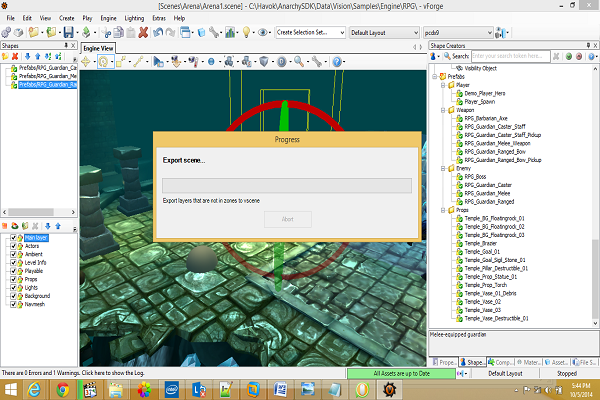Click the Export scene green arrow icon
The image size is (600, 400).
[x=86, y=33]
